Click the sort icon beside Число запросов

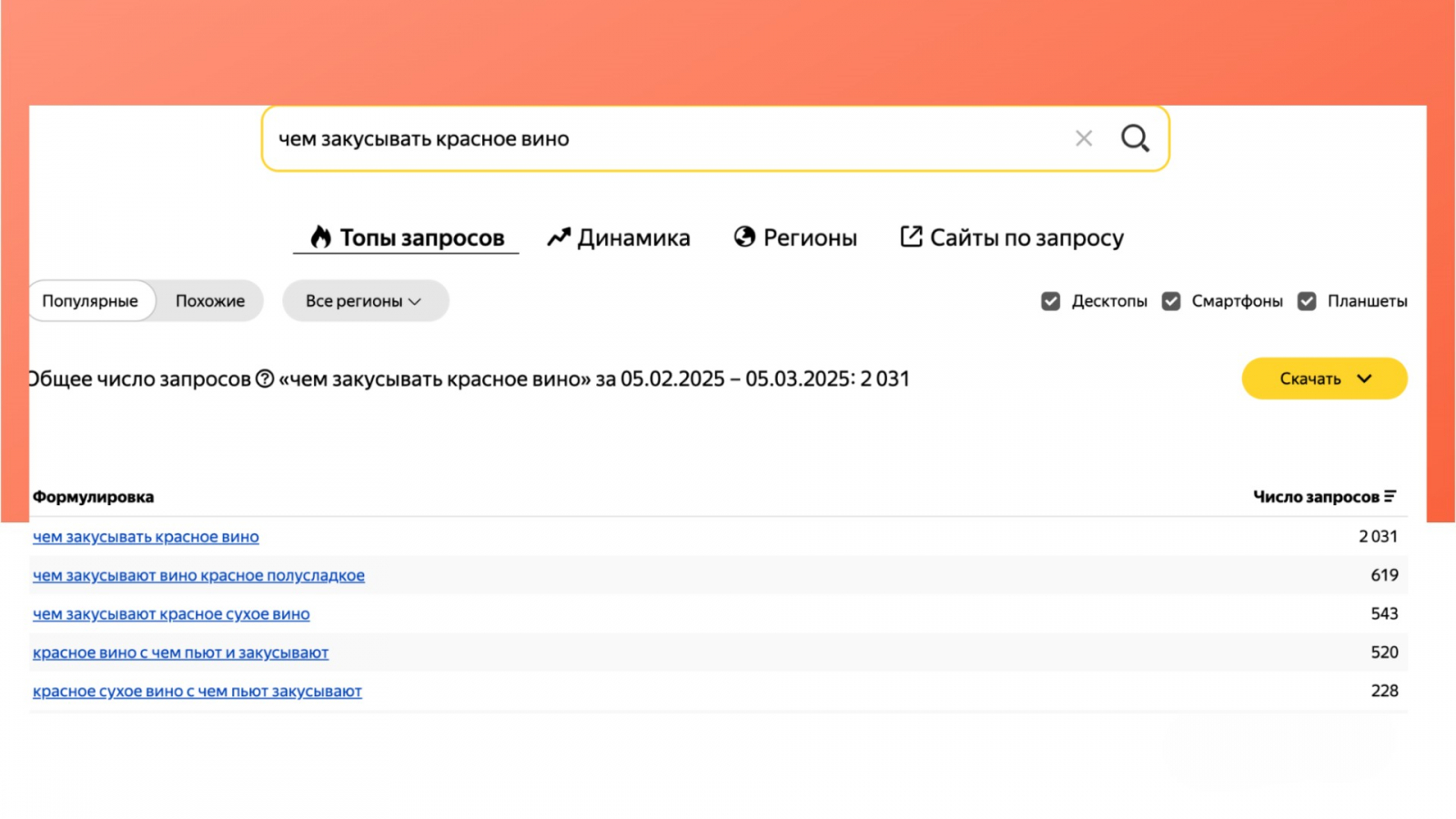[1390, 497]
